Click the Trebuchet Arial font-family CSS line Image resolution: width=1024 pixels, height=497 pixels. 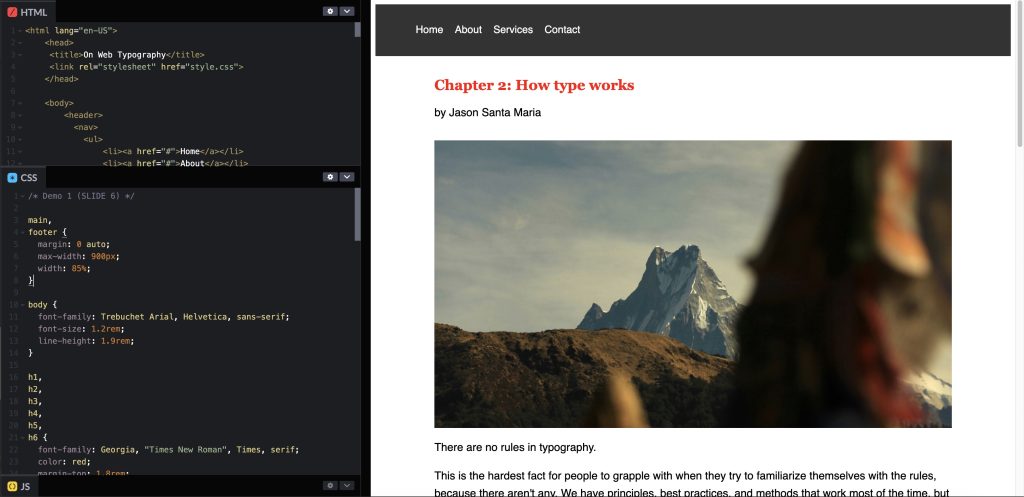pos(163,317)
